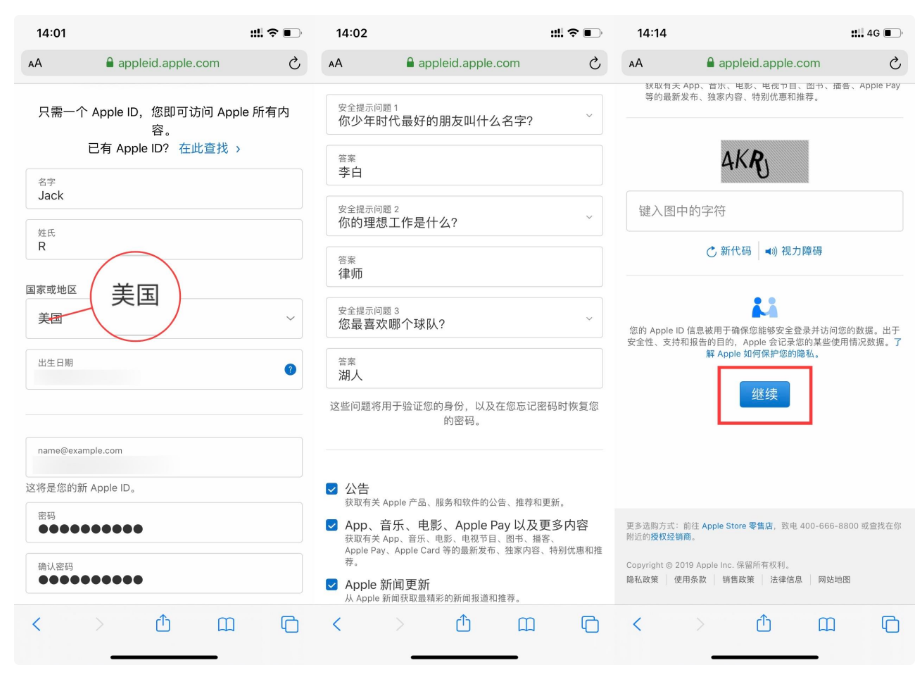This screenshot has width=922, height=678.
Task: Tap the forward arrow on the 14:02 screen
Action: [x=400, y=624]
